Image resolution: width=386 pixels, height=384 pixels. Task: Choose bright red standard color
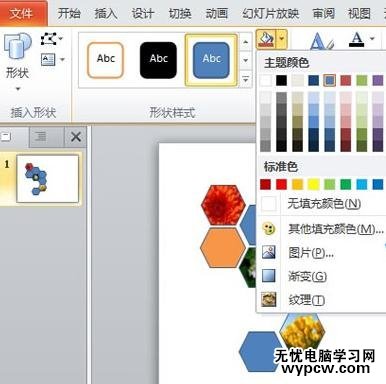point(282,184)
